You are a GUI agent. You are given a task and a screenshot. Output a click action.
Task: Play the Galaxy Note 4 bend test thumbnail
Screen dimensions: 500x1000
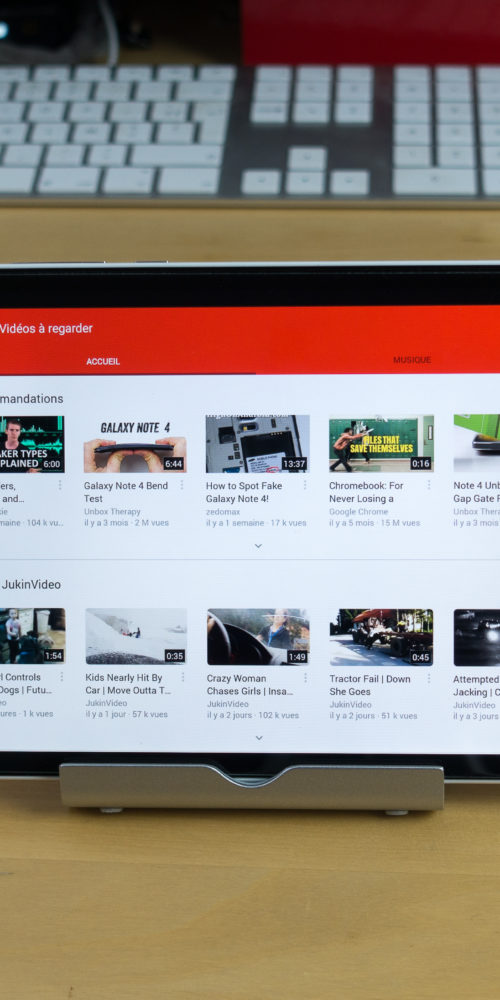pos(135,444)
